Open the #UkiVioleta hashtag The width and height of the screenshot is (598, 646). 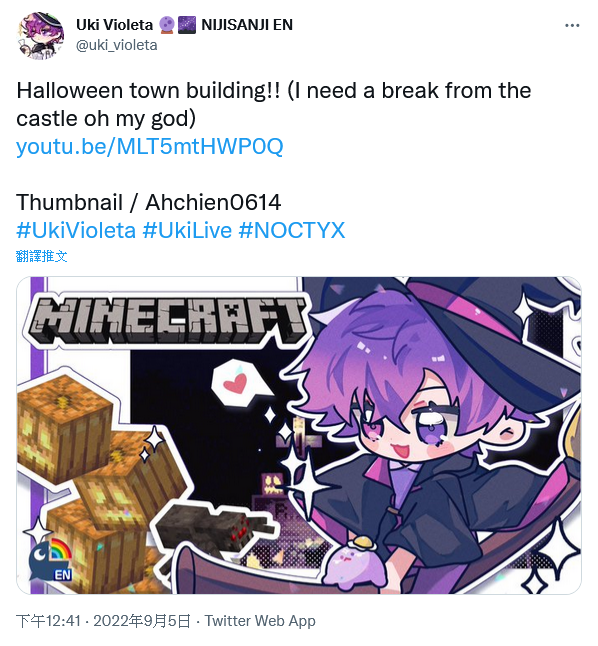coord(76,230)
